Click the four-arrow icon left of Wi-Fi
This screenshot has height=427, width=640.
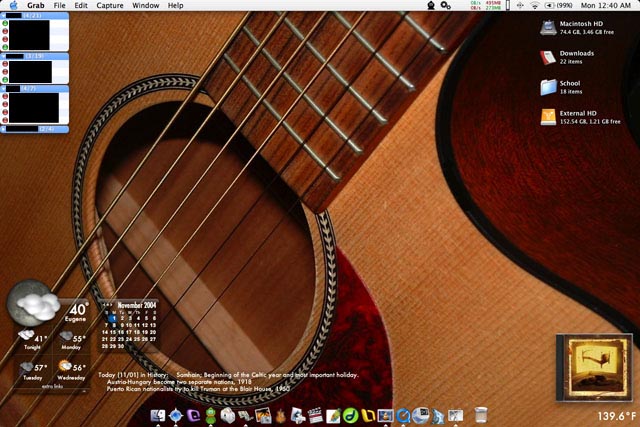(520, 5)
